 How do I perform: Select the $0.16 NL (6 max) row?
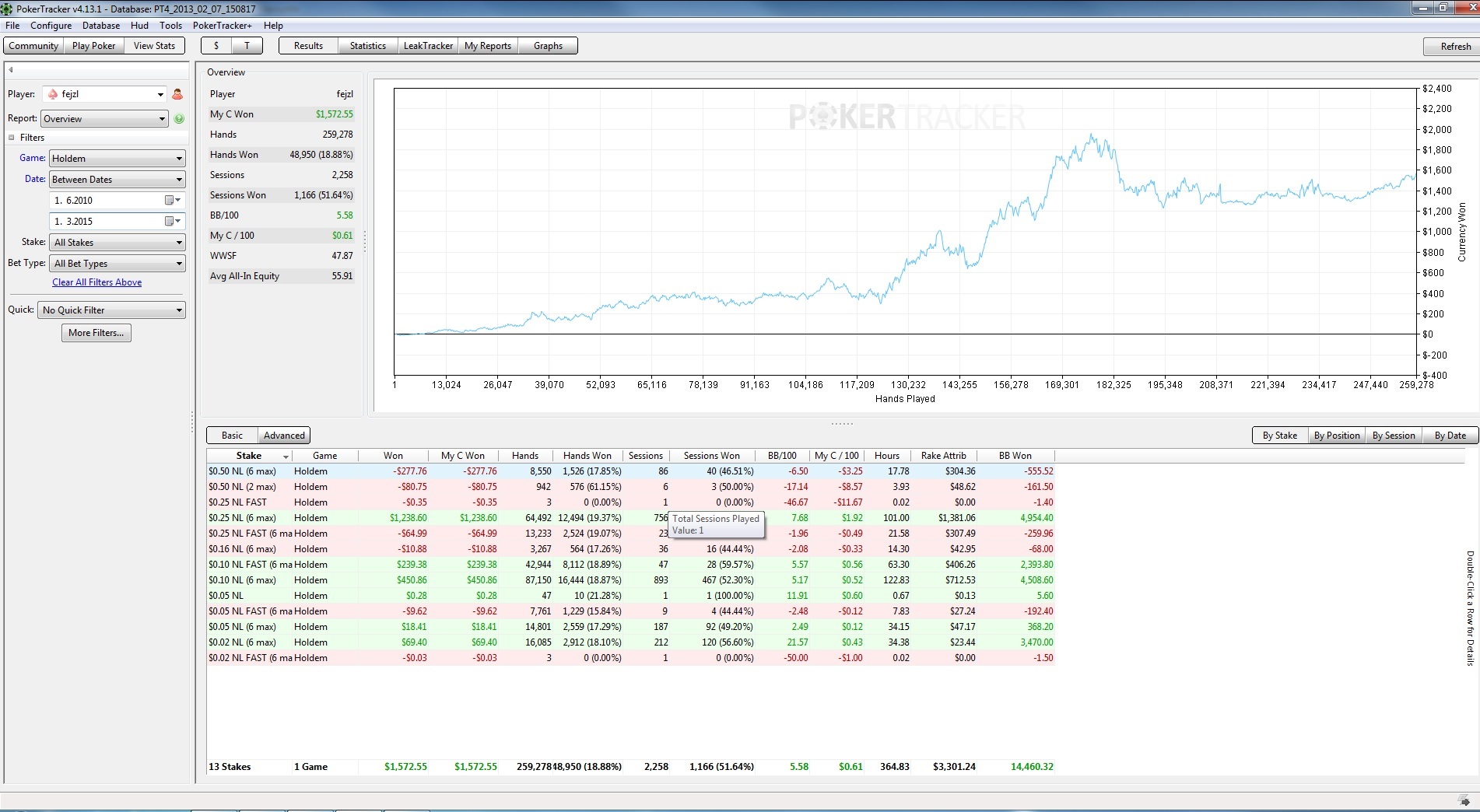click(x=630, y=549)
